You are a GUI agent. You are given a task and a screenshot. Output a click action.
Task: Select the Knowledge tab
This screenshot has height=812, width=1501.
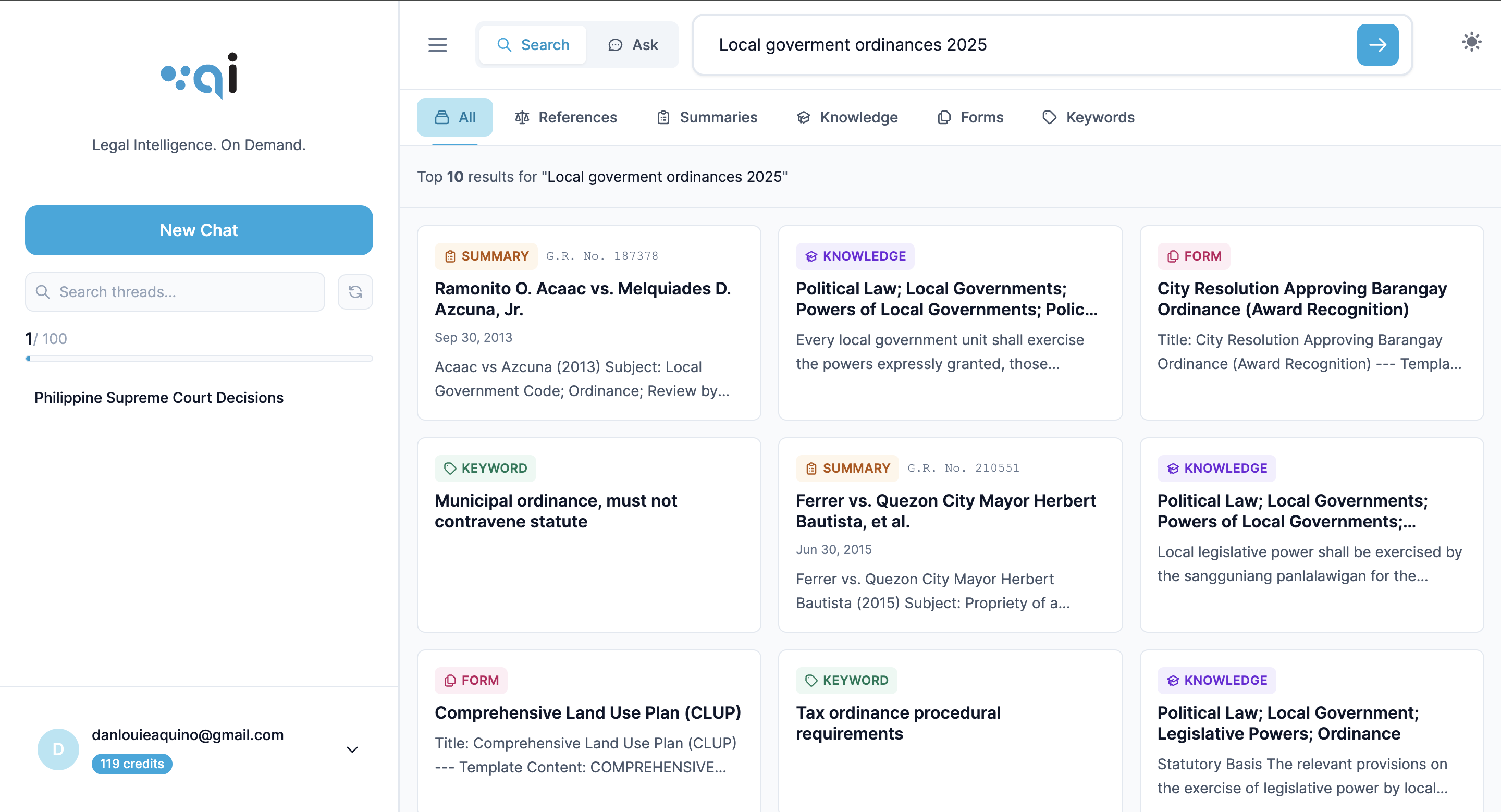pyautogui.click(x=847, y=117)
